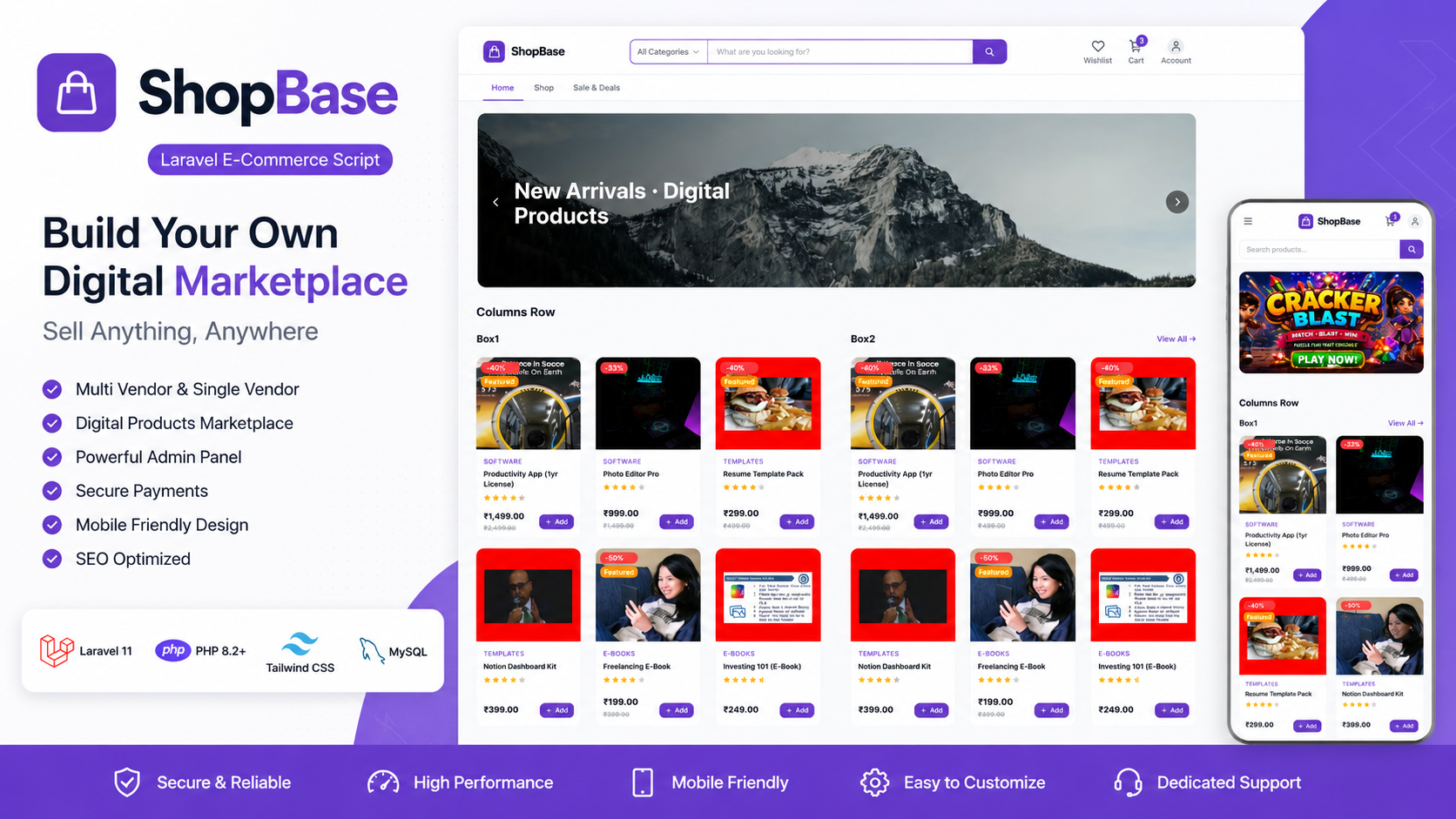Click the purple search button in desktop header
This screenshot has width=1456, height=819.
tap(989, 52)
